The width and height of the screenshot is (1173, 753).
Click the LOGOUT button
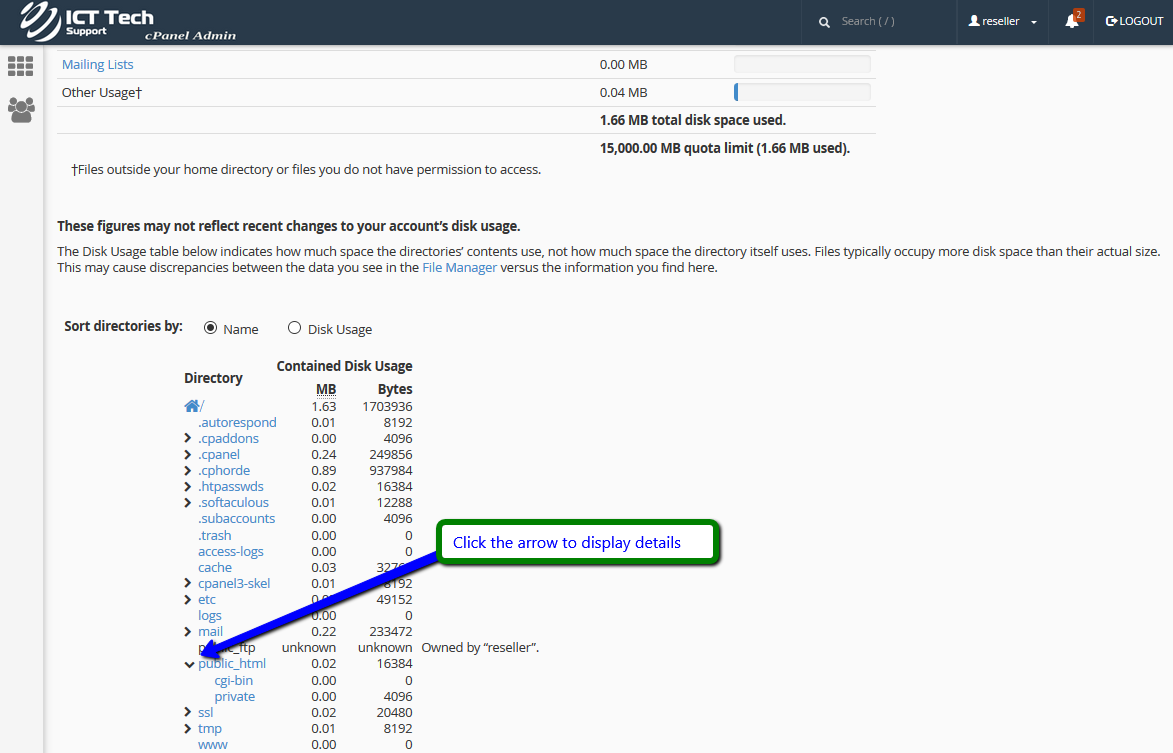coord(1134,21)
